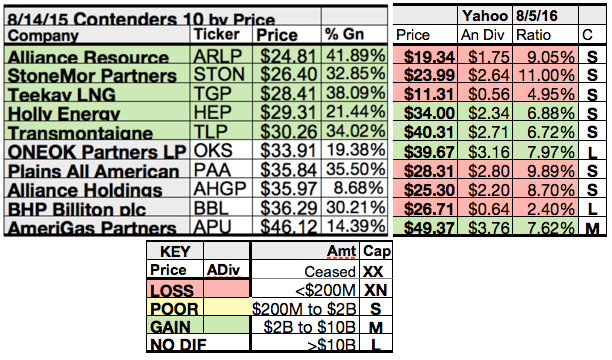Click the BHP Billiton plc company cell
The image size is (612, 360).
pos(97,207)
